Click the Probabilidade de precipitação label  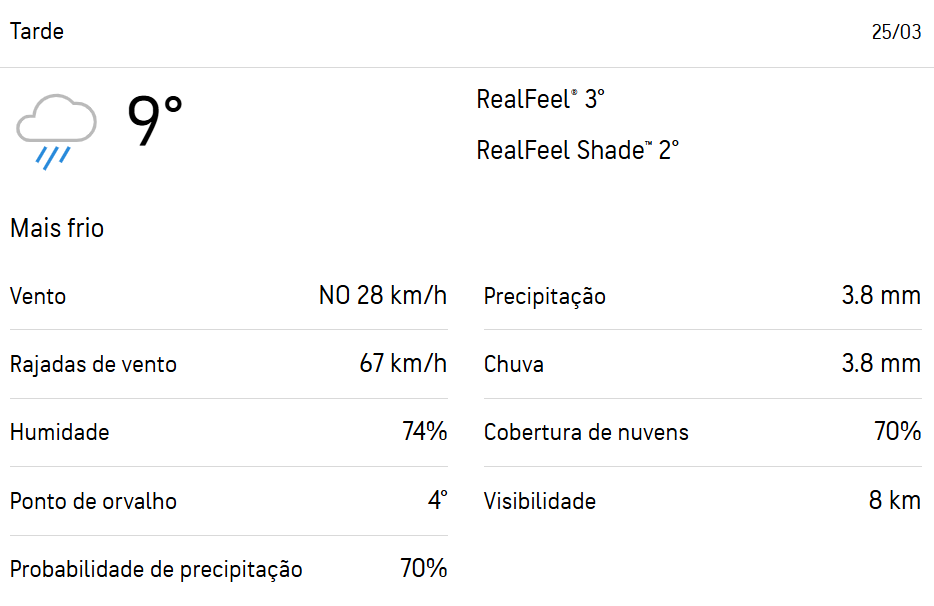(156, 570)
